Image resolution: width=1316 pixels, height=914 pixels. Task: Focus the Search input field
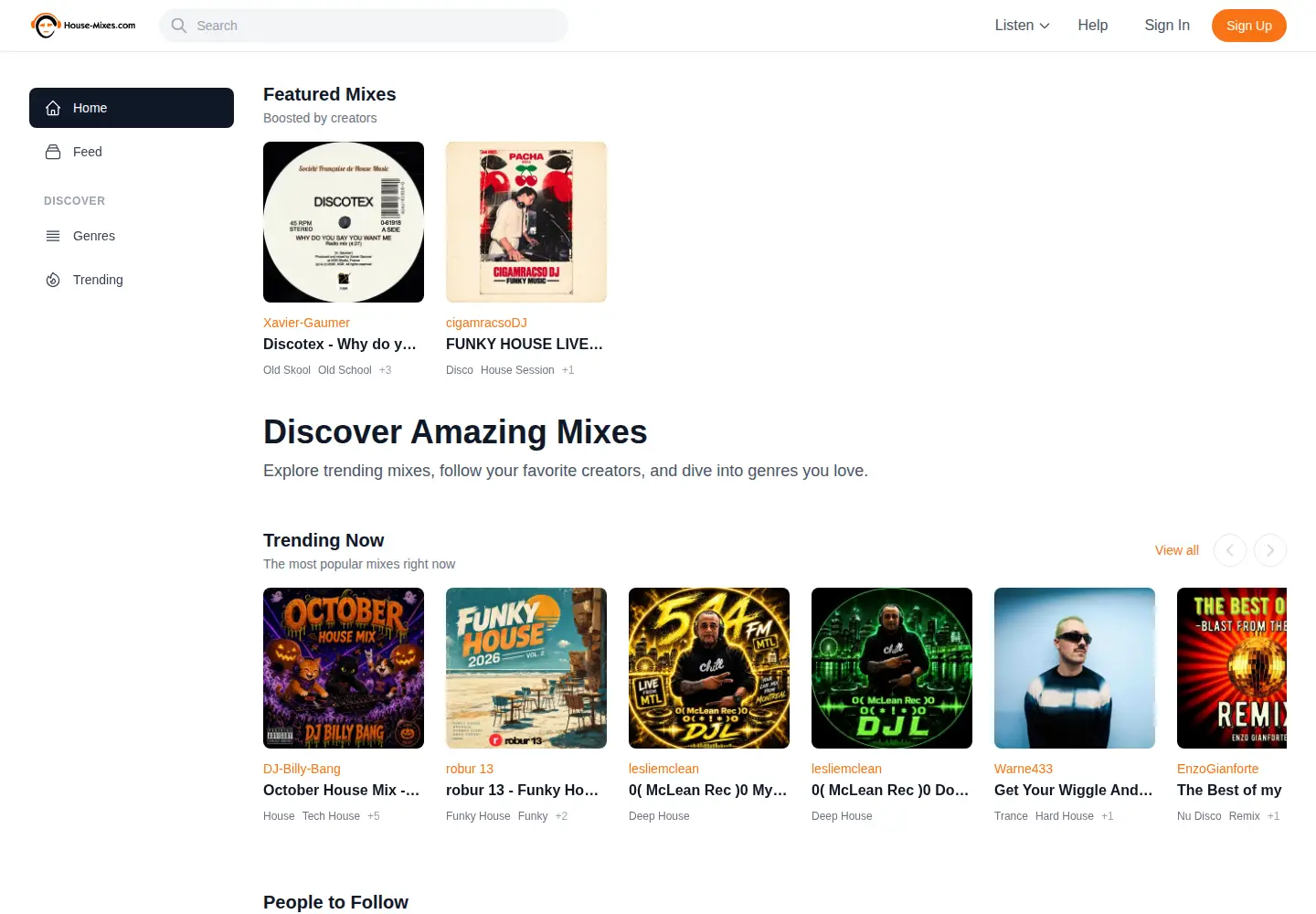(x=364, y=26)
